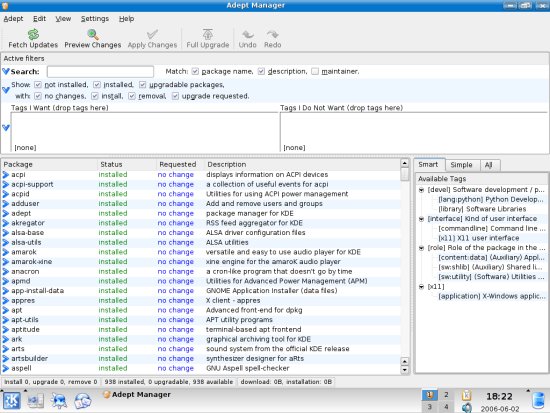Uncheck the not installed filter

click(x=38, y=85)
